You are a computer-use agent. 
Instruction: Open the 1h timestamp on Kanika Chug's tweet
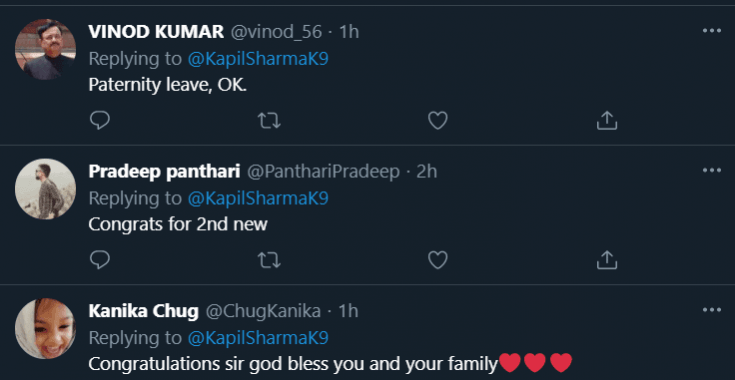348,311
